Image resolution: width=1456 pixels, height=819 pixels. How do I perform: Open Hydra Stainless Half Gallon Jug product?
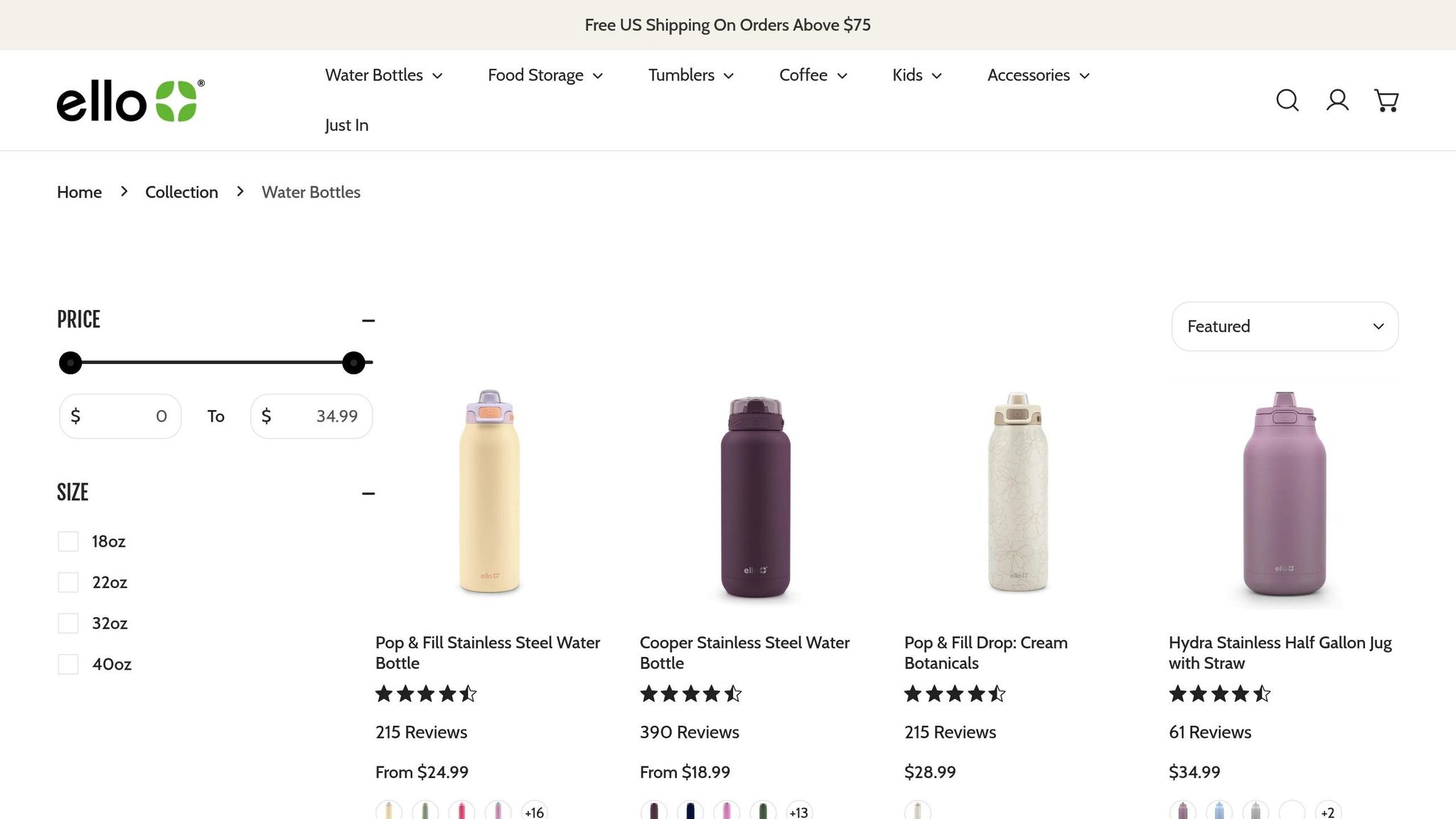coord(1280,653)
